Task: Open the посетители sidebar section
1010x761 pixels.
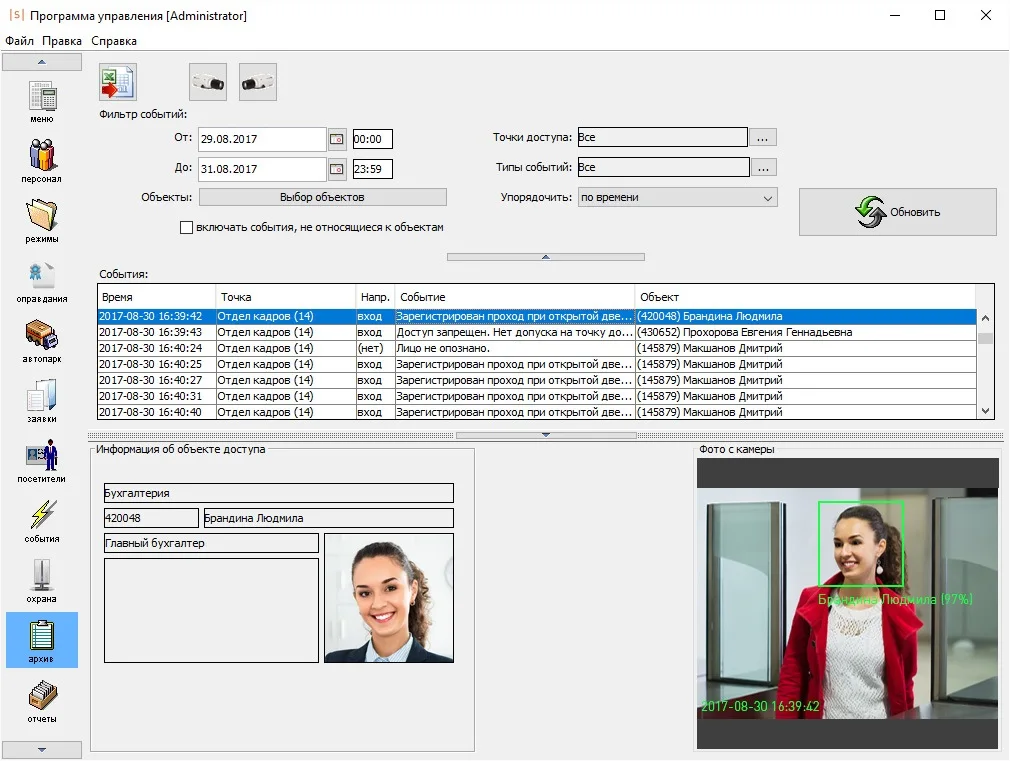Action: click(x=42, y=460)
